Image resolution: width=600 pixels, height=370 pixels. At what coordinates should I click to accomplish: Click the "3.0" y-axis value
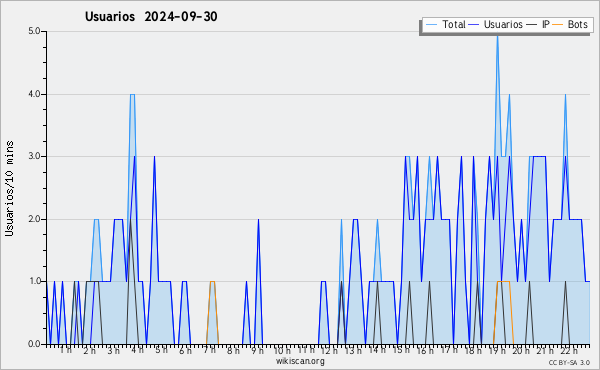[x=34, y=156]
